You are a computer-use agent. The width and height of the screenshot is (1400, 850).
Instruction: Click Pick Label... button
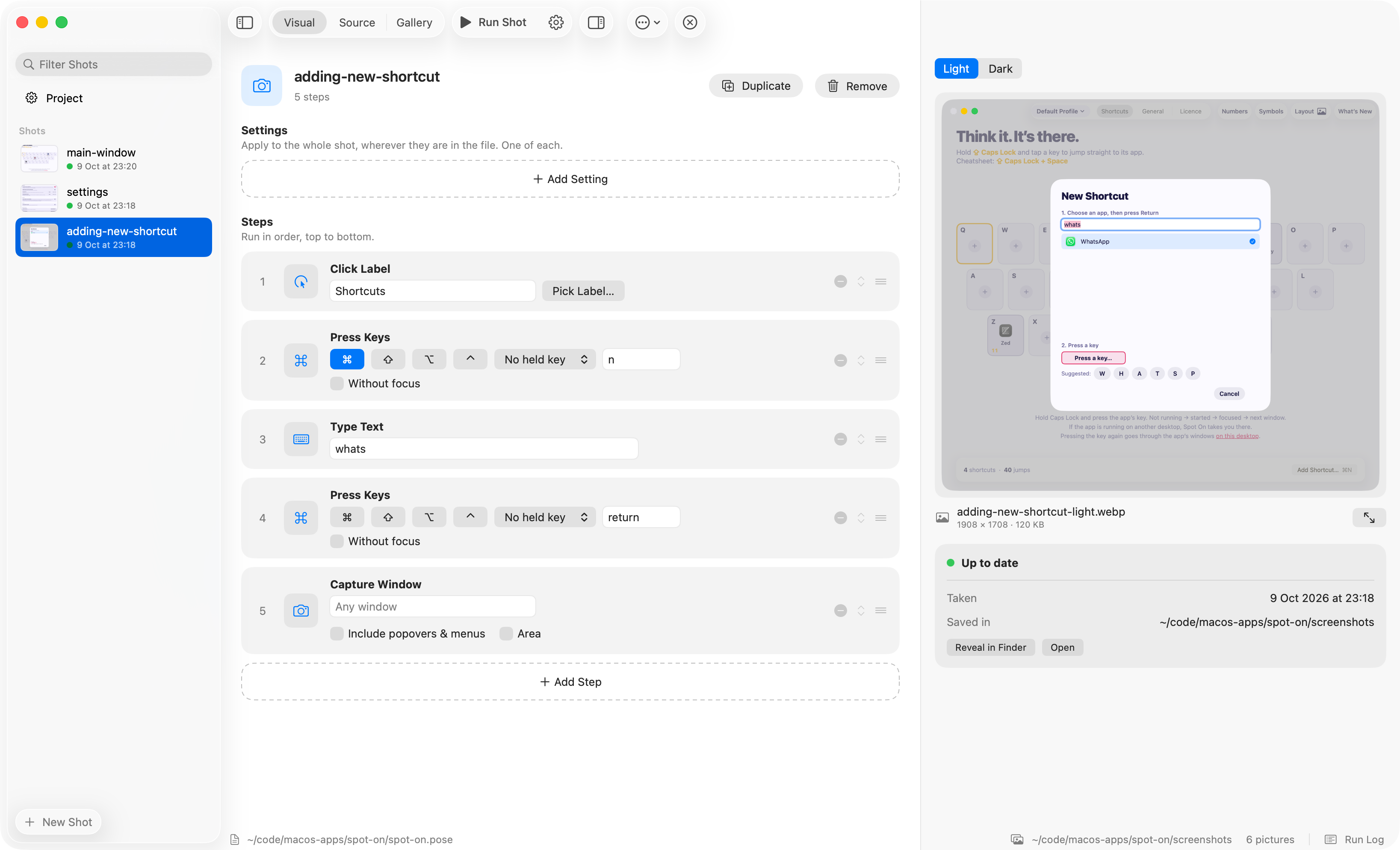pos(583,291)
